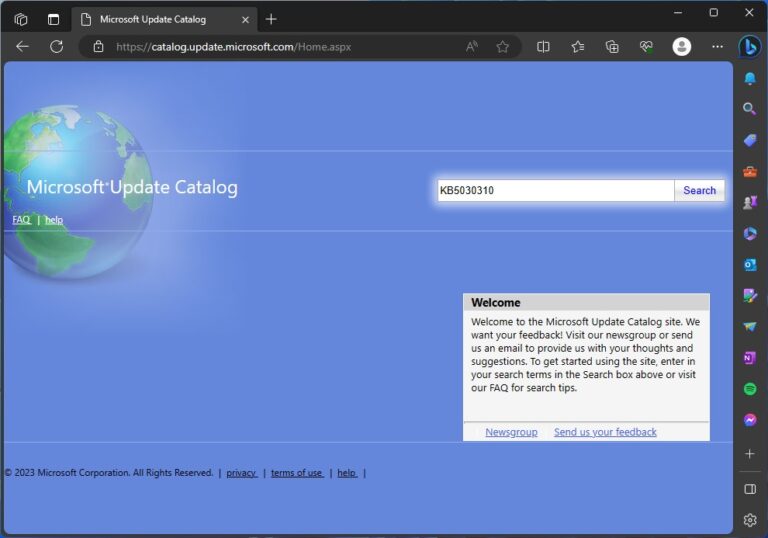Open the sidebar OneNote icon
Screen dimensions: 768x538
coord(749,358)
